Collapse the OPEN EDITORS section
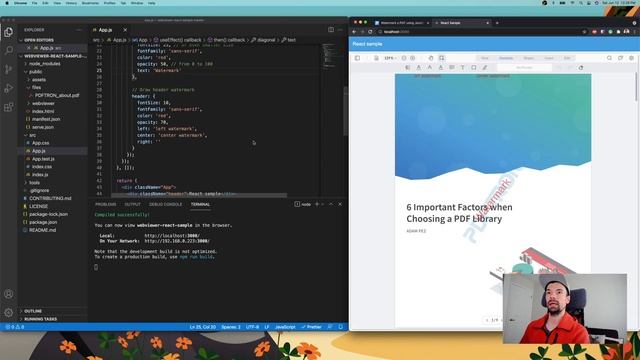Screen dimensions: 640x360 [x=38, y=40]
